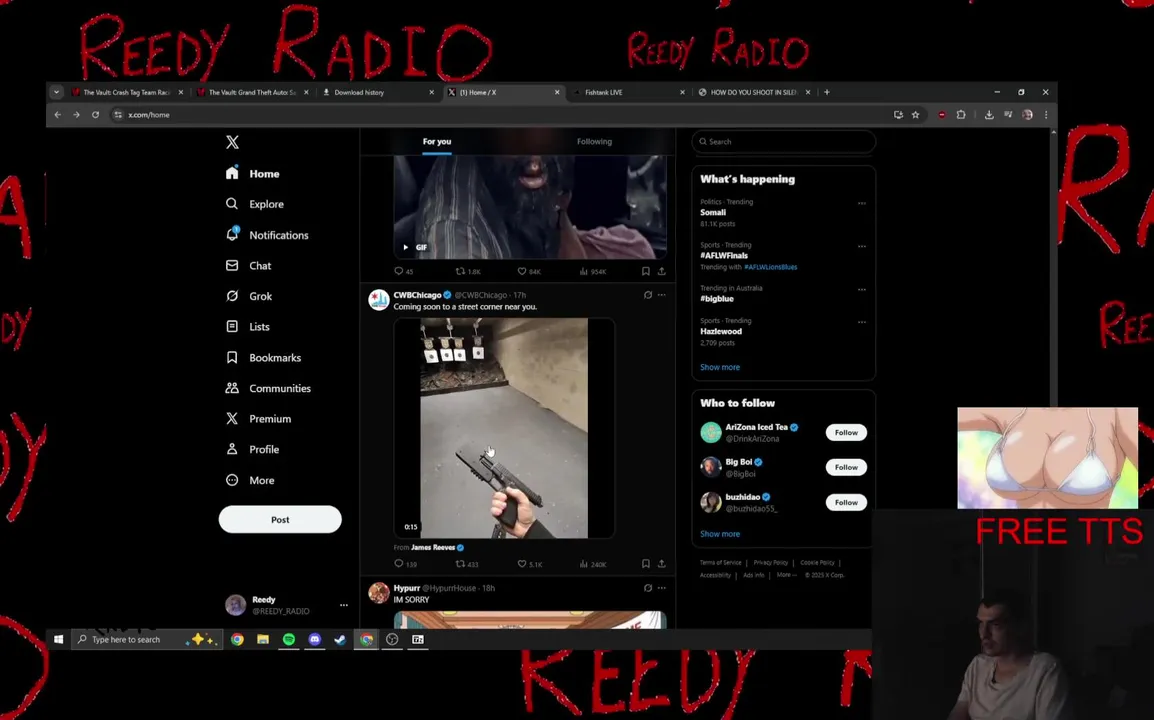Repost the GIF post with 1.8K reposts
The image size is (1154, 720).
[467, 272]
